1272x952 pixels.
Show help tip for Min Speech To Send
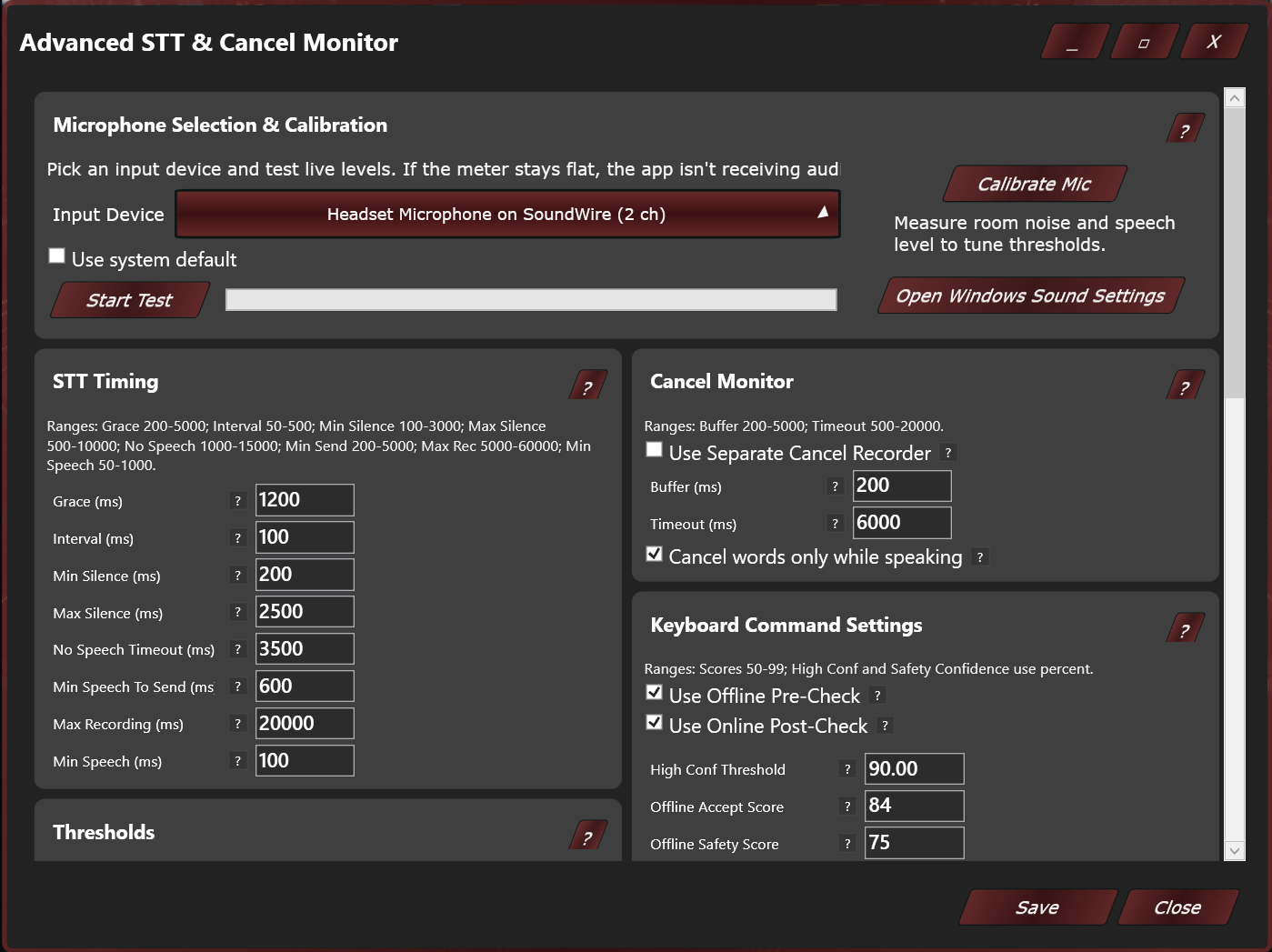(x=238, y=686)
